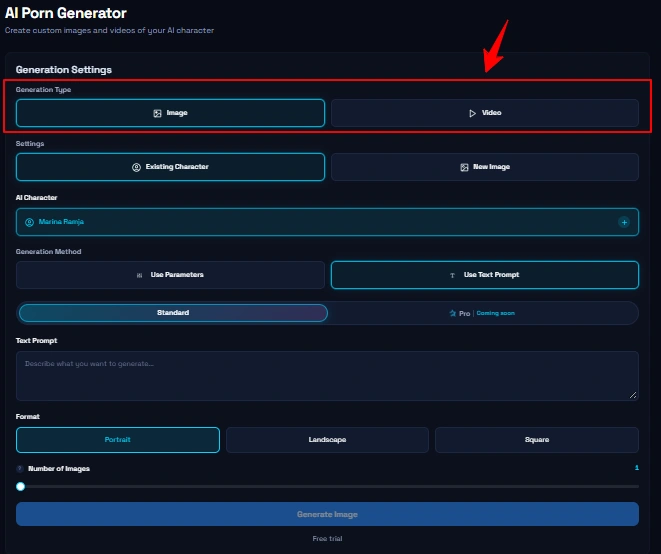Select the Landscape format
Image resolution: width=661 pixels, height=554 pixels.
pyautogui.click(x=327, y=440)
